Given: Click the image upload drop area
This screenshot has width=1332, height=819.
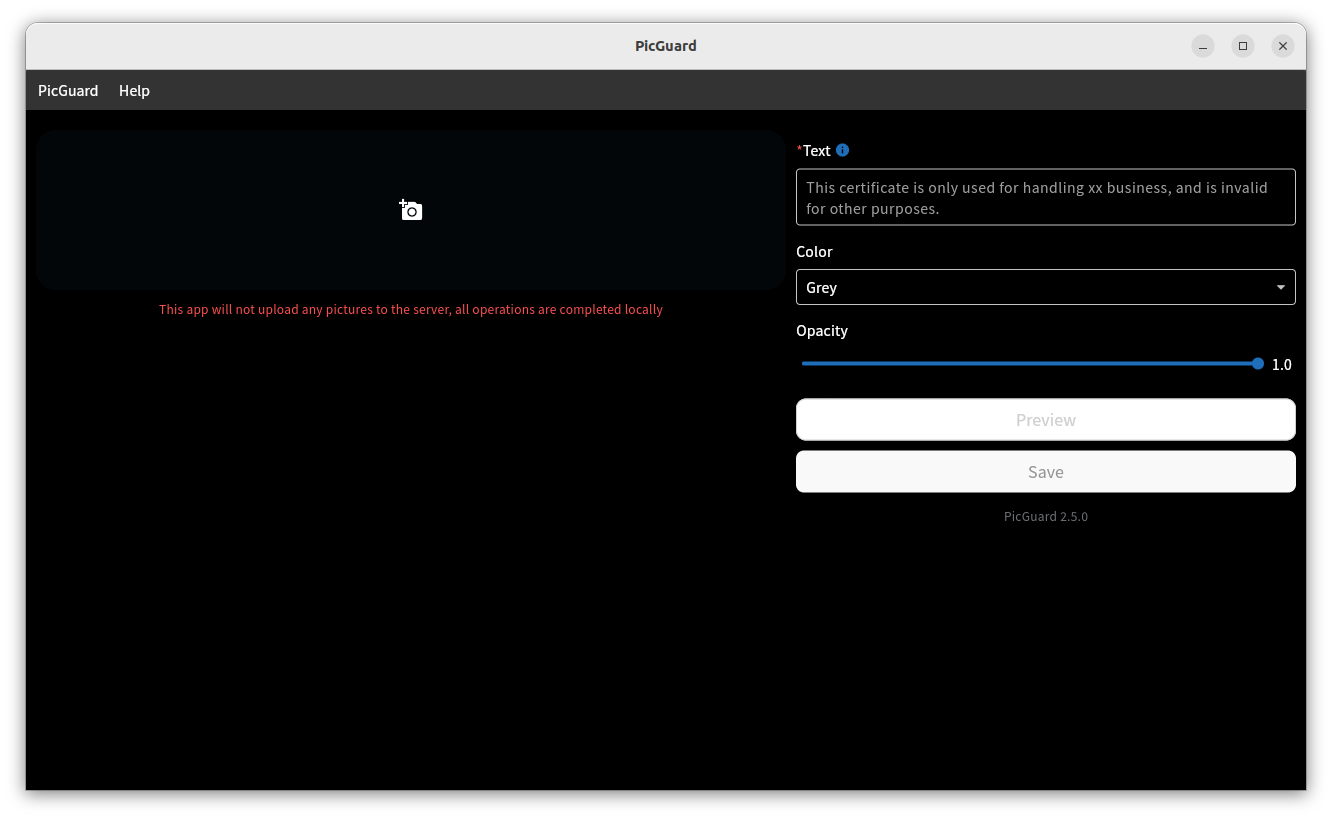Looking at the screenshot, I should (x=410, y=210).
